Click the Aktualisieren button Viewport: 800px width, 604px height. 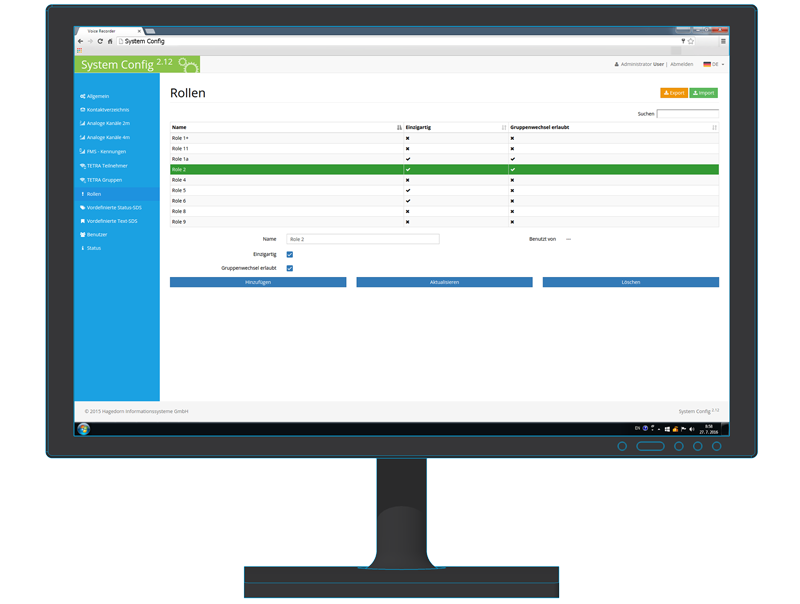pos(444,283)
